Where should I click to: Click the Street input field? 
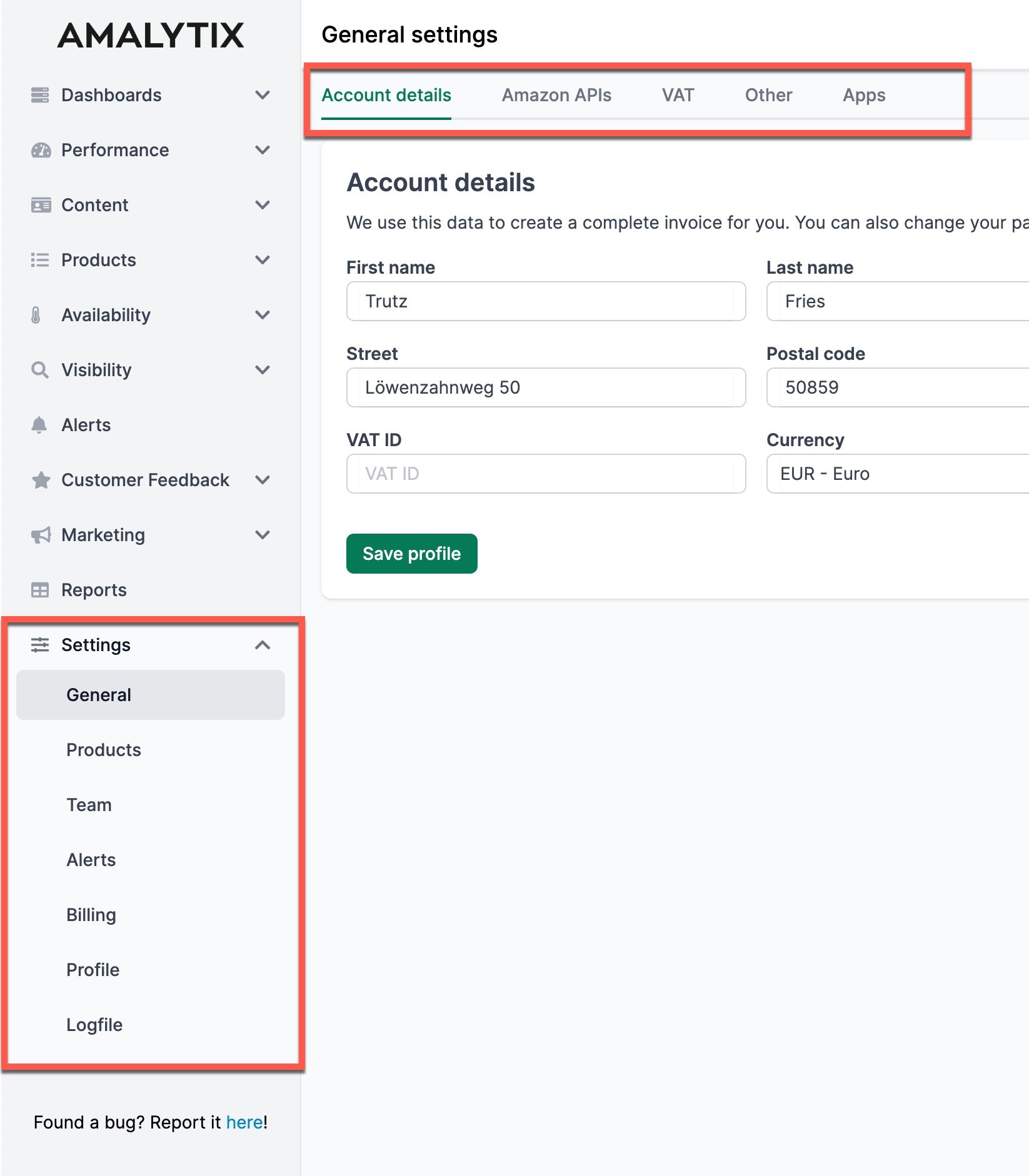click(x=546, y=387)
